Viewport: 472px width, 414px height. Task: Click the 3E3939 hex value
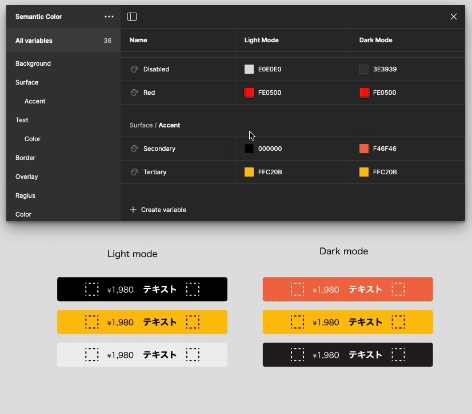click(x=385, y=69)
